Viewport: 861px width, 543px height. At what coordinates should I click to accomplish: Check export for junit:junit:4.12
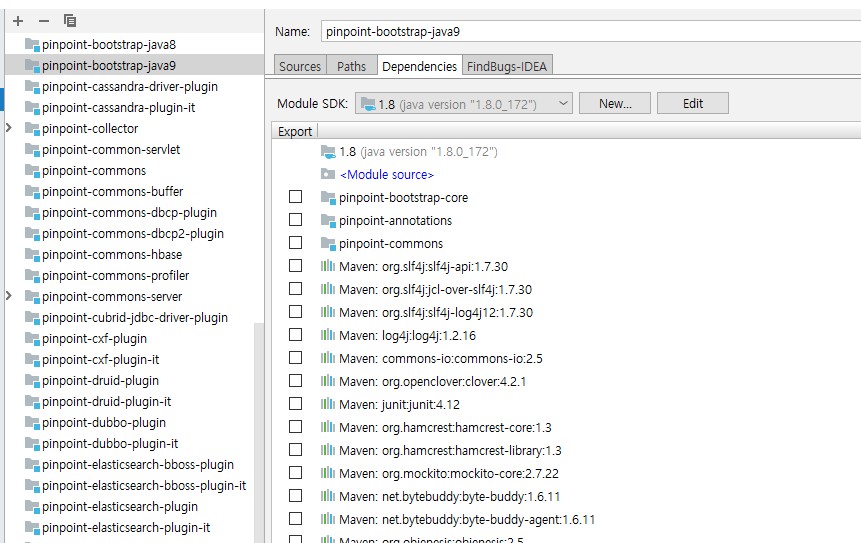point(295,404)
